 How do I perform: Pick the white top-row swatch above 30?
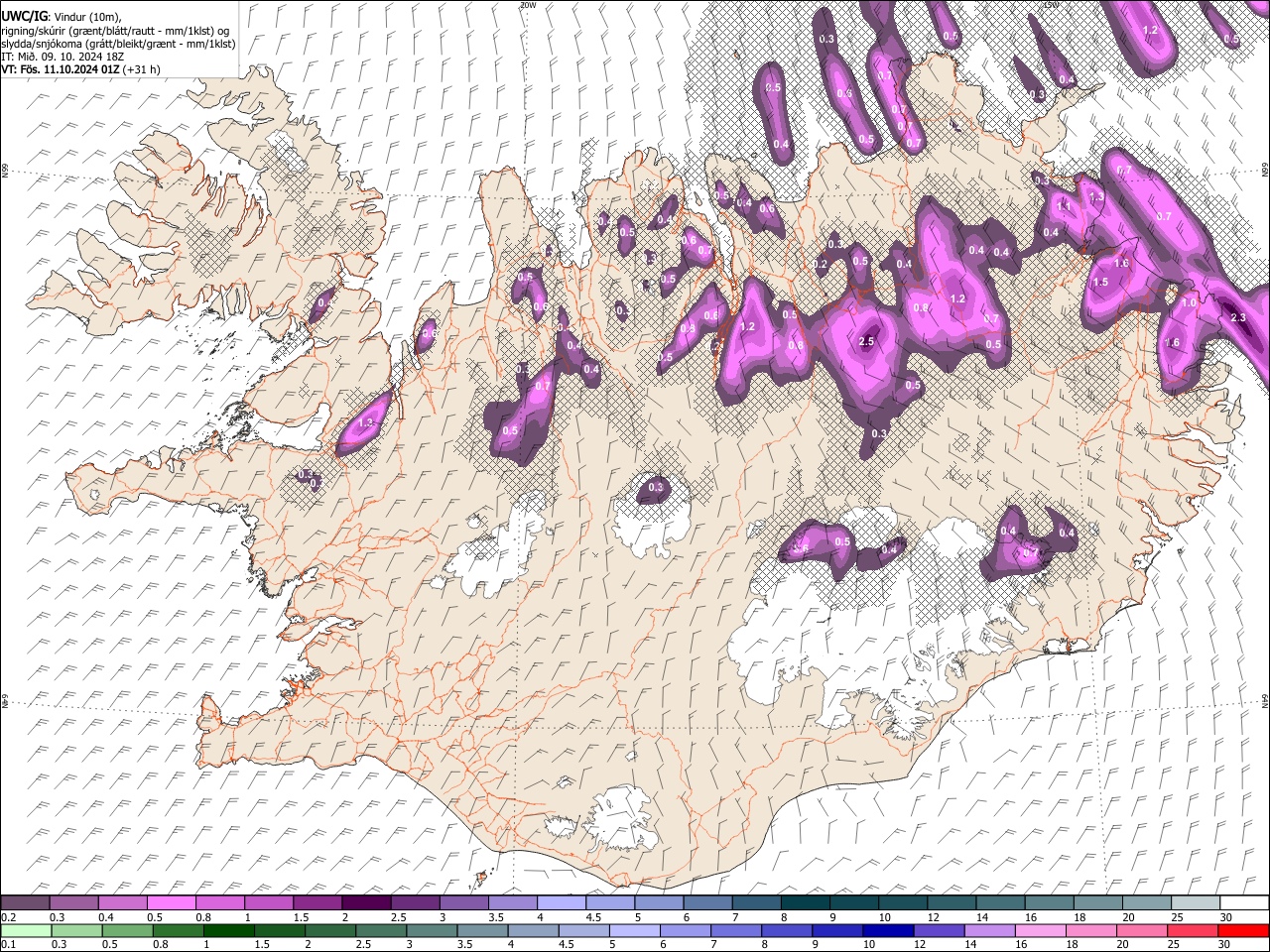(x=1243, y=902)
